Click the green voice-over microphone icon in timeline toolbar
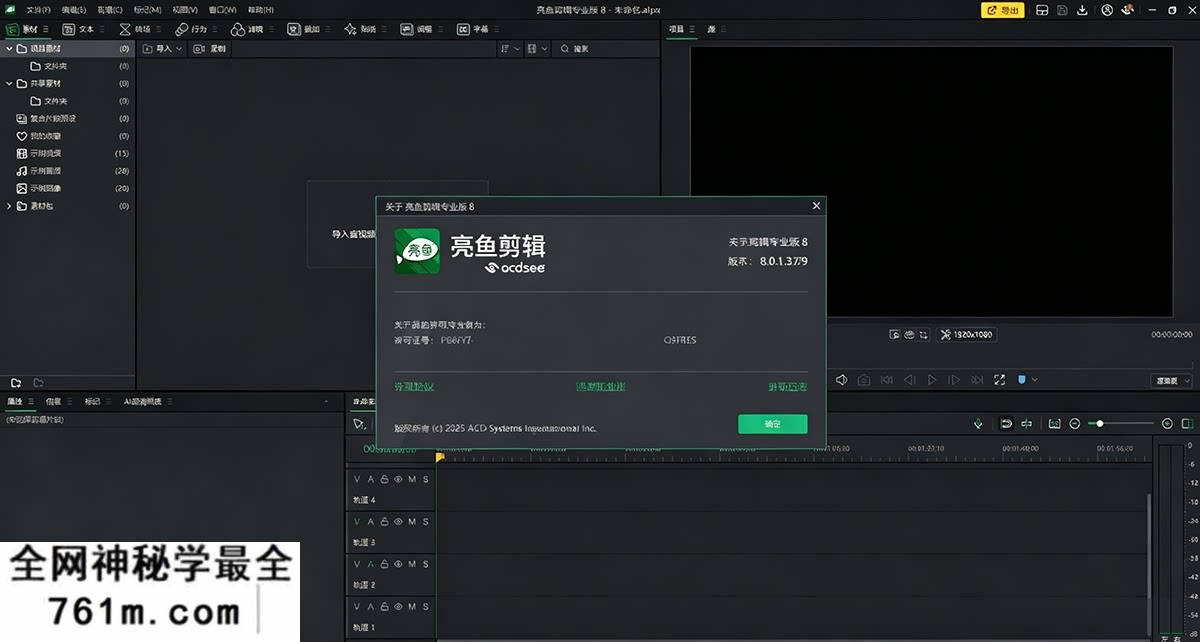Image resolution: width=1200 pixels, height=642 pixels. coord(978,424)
